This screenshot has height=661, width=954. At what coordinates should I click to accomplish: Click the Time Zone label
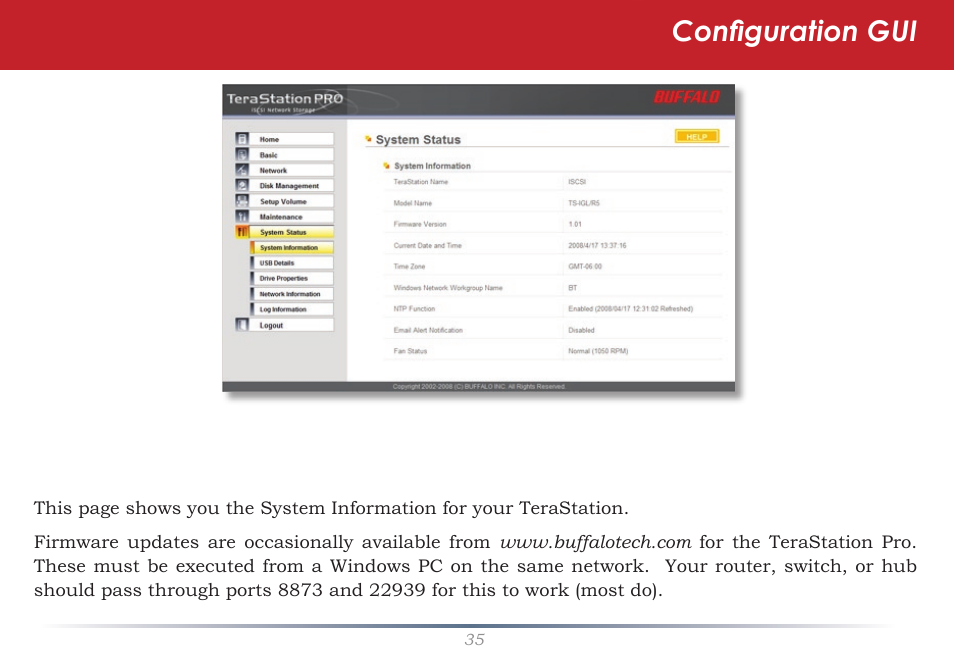click(409, 266)
